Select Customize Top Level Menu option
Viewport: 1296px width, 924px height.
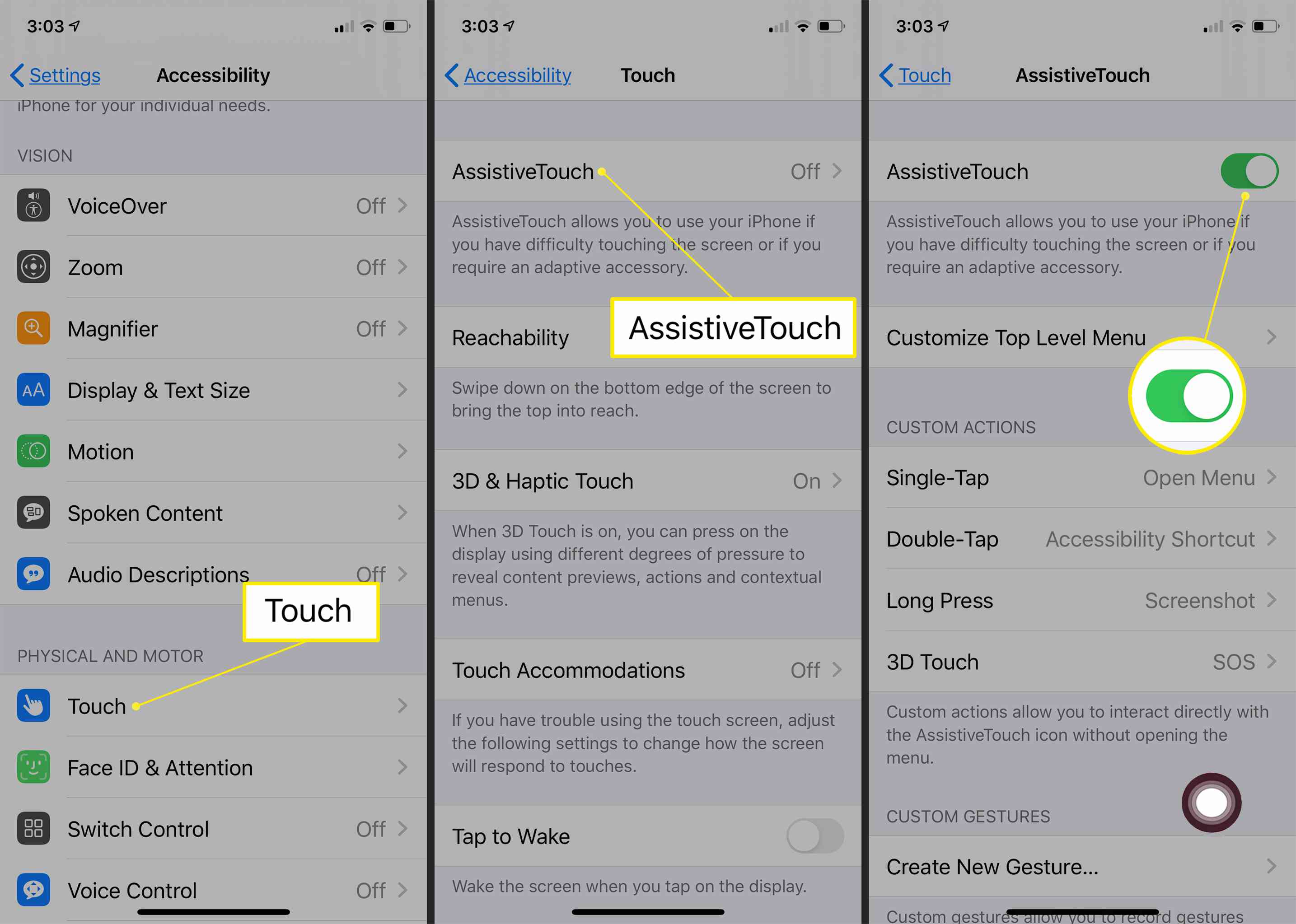coord(1080,336)
